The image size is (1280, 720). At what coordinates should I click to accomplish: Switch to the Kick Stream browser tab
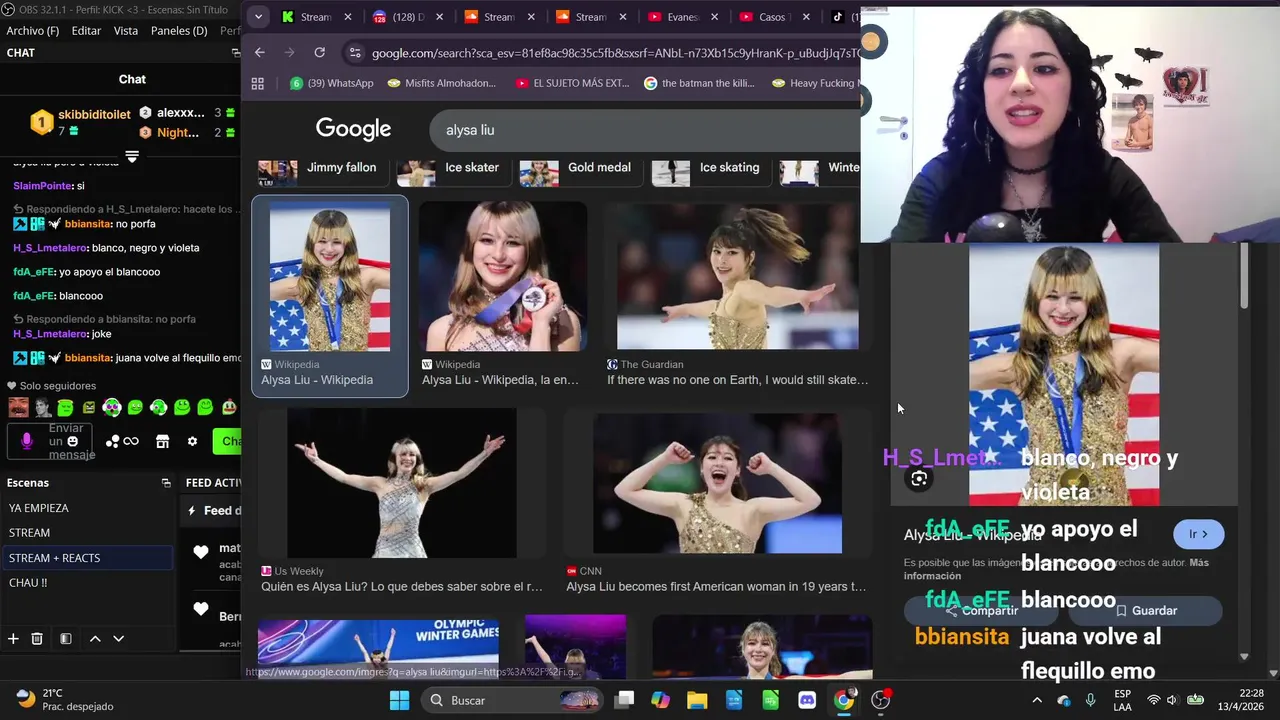tap(318, 17)
